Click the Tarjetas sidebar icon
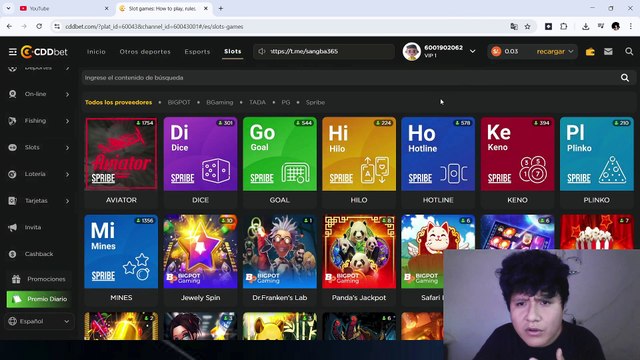Viewport: 640px width, 360px height. coord(13,201)
